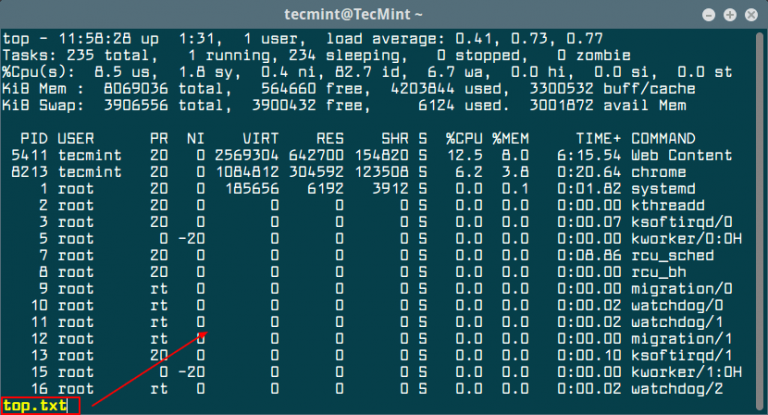Select the chrome process name
The width and height of the screenshot is (768, 415).
(657, 171)
